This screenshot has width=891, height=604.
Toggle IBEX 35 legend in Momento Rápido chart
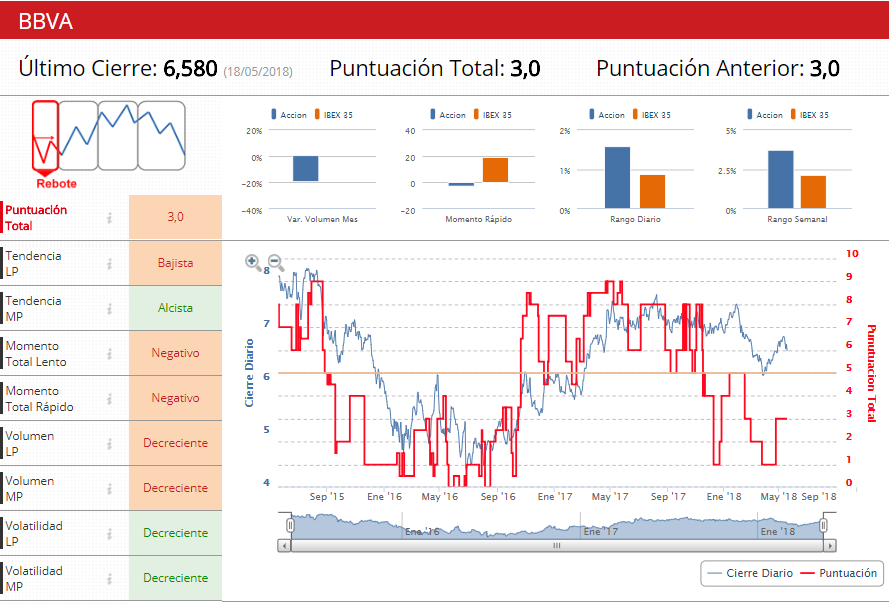493,115
